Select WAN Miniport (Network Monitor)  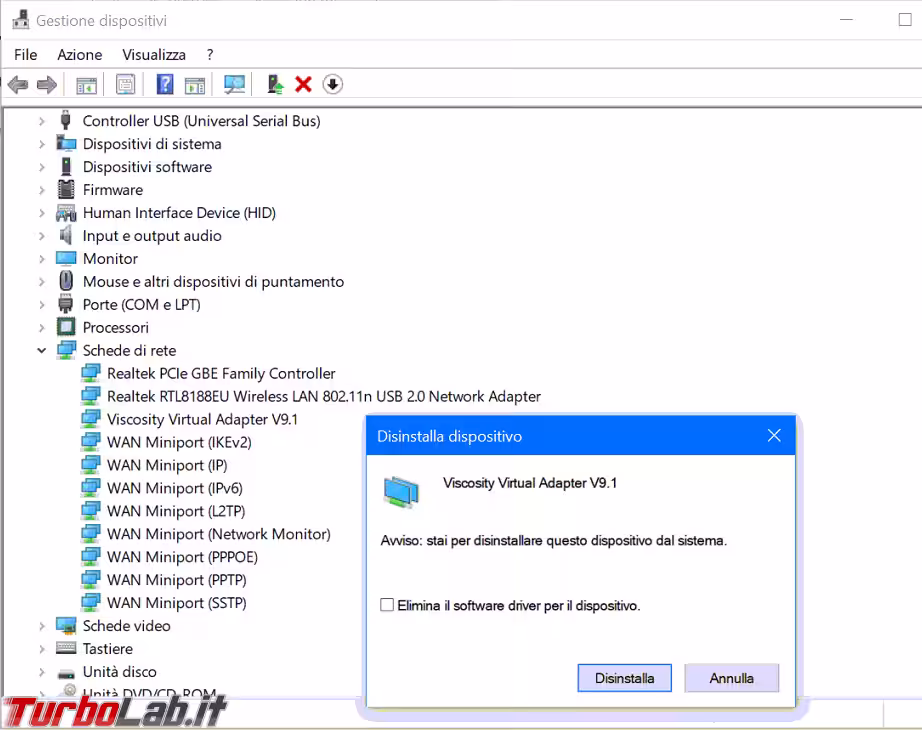click(219, 534)
